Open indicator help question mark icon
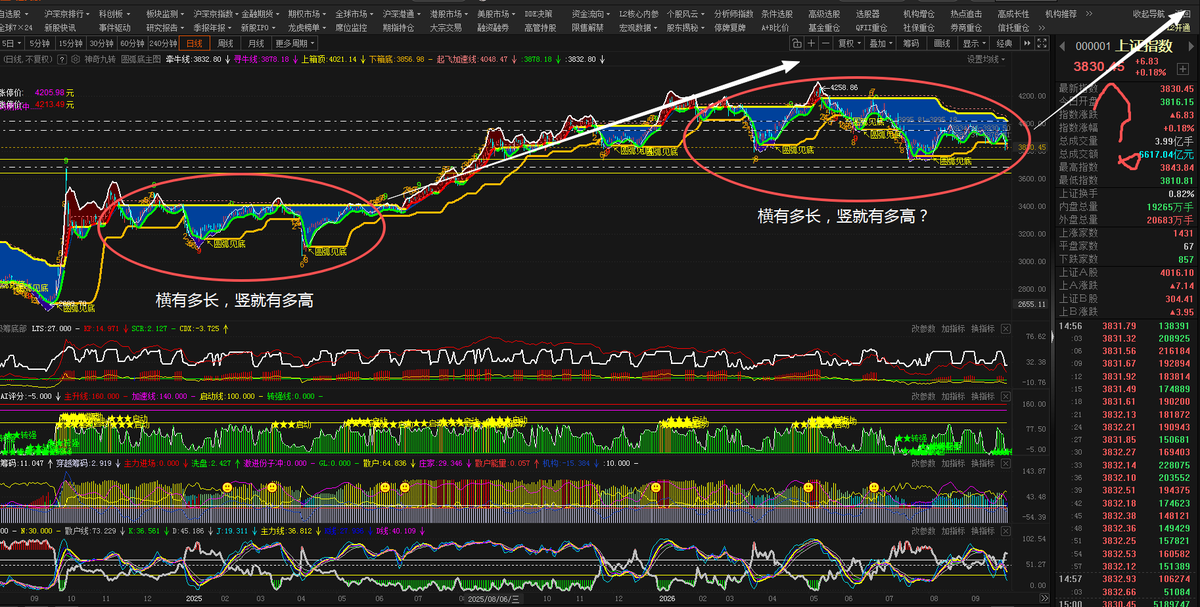Image resolution: width=1200 pixels, height=607 pixels. 61,59
